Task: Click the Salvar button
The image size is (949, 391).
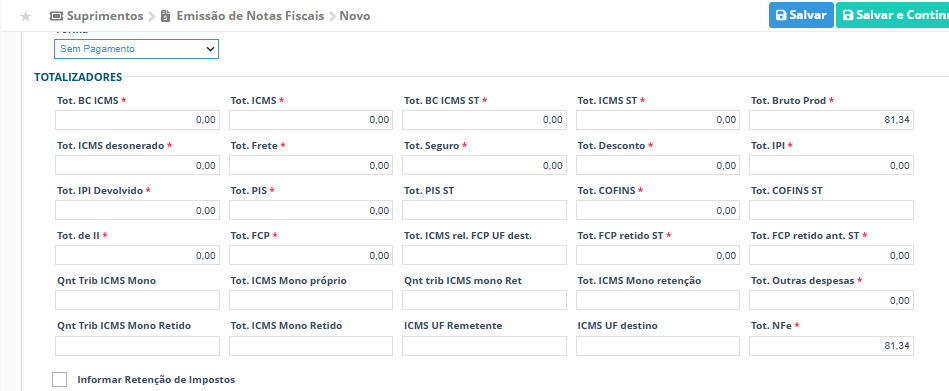Action: pyautogui.click(x=801, y=15)
